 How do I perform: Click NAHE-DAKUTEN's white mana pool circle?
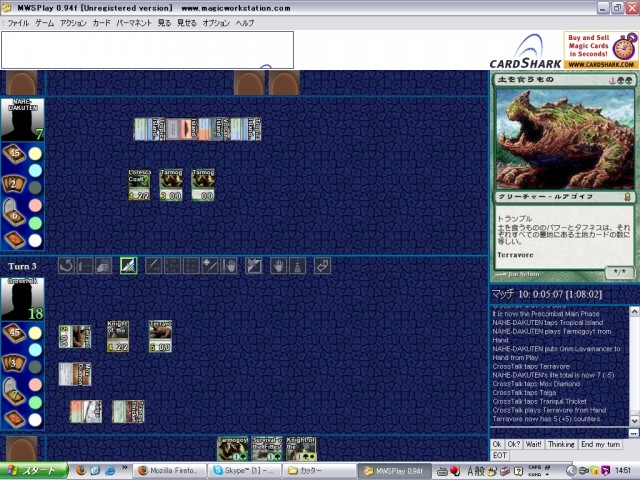(x=35, y=240)
